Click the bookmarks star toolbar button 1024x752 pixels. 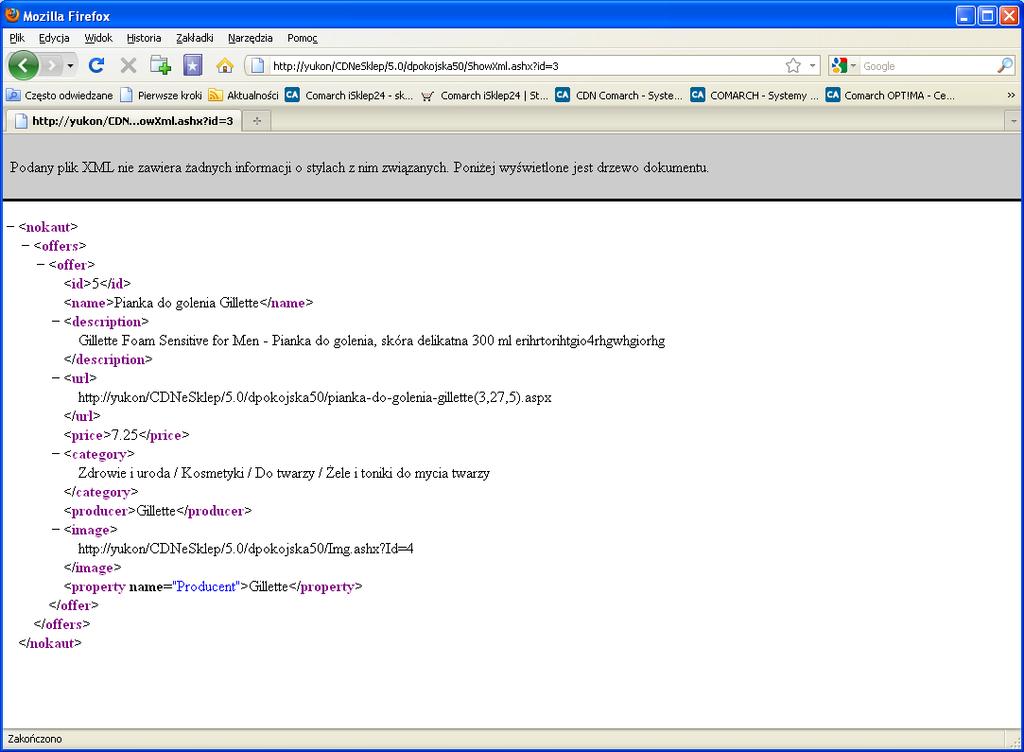tap(193, 65)
